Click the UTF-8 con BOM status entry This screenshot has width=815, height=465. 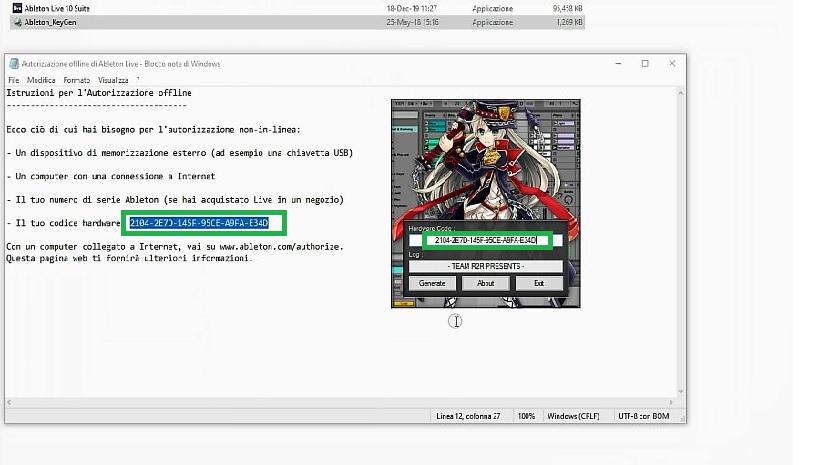643,416
